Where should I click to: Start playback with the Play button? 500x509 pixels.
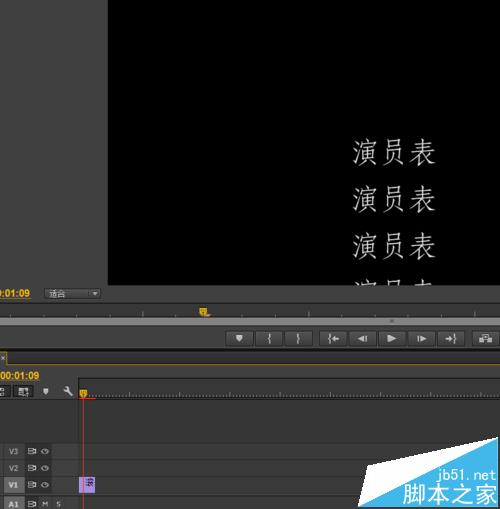coord(391,339)
